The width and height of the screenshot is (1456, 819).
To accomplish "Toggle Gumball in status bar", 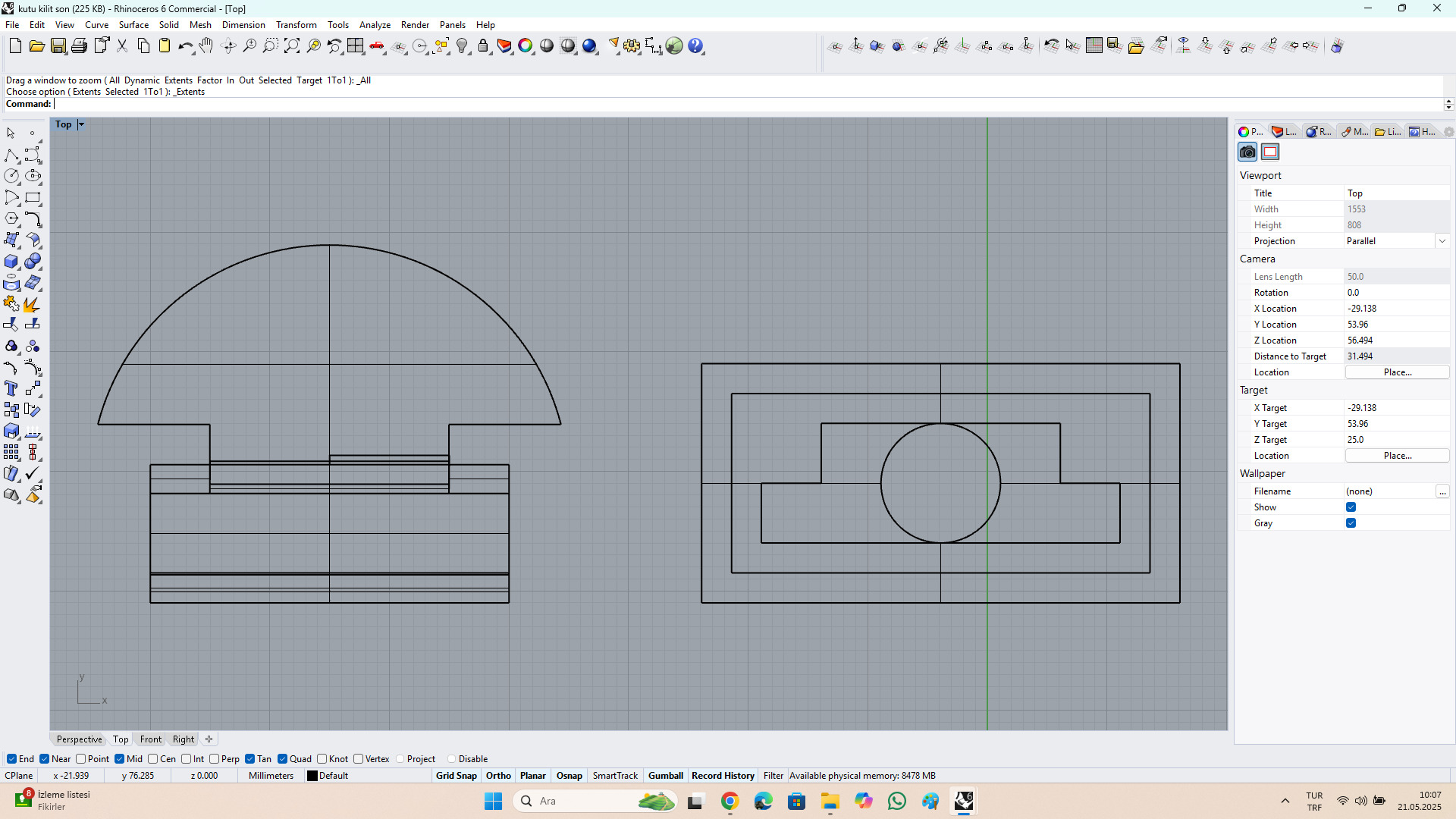I will pyautogui.click(x=665, y=776).
